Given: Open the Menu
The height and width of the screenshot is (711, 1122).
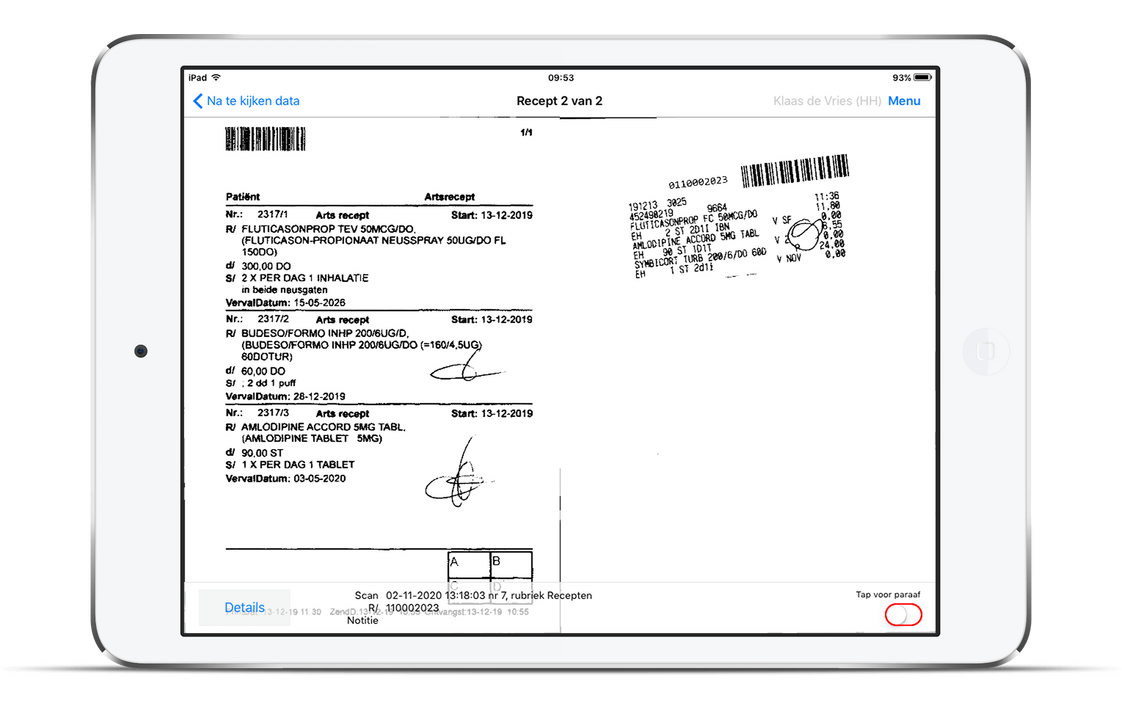Looking at the screenshot, I should [904, 101].
